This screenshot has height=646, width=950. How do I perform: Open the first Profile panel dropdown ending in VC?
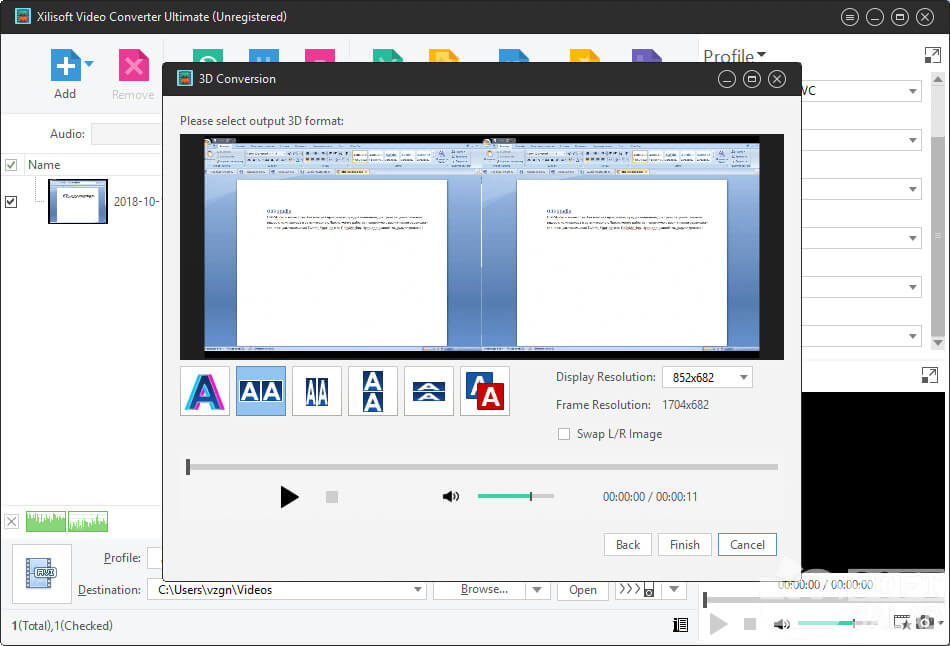click(x=912, y=92)
